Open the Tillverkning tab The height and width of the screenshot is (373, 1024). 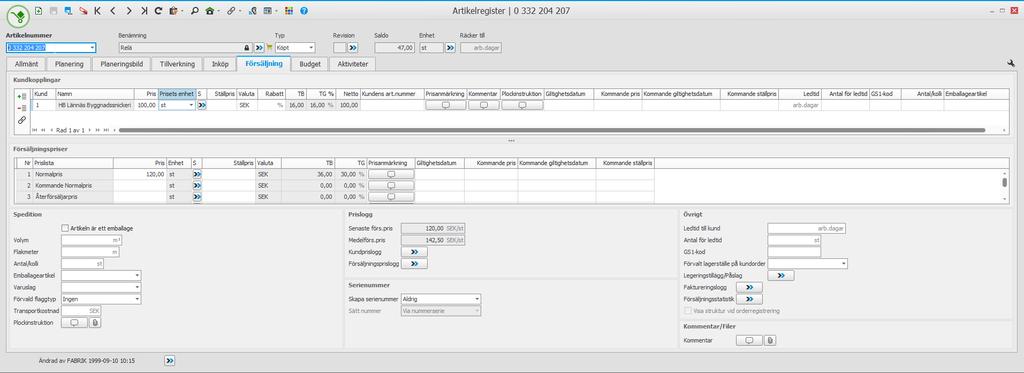pos(178,64)
